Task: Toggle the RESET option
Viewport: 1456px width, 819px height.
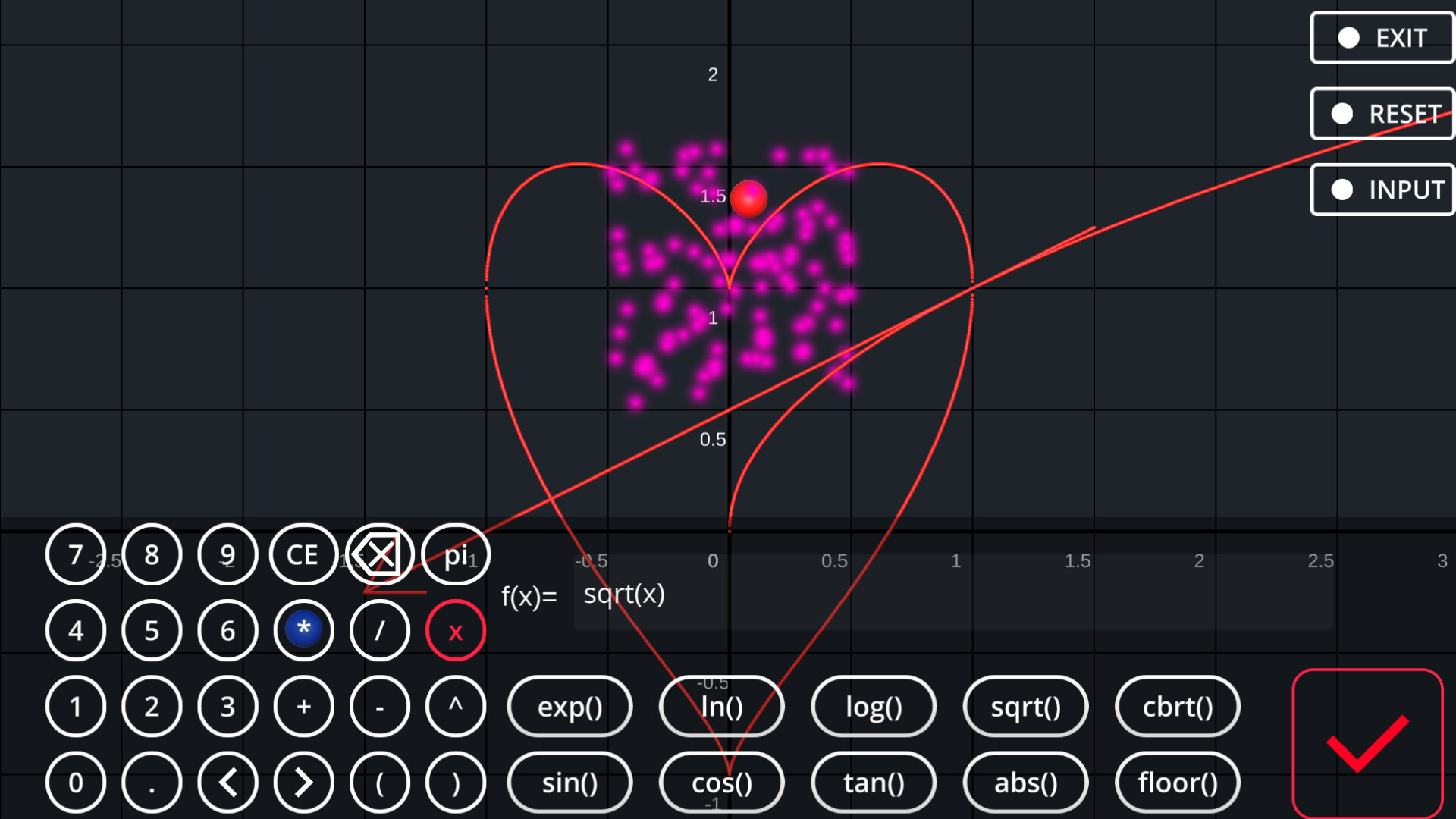Action: [1382, 114]
